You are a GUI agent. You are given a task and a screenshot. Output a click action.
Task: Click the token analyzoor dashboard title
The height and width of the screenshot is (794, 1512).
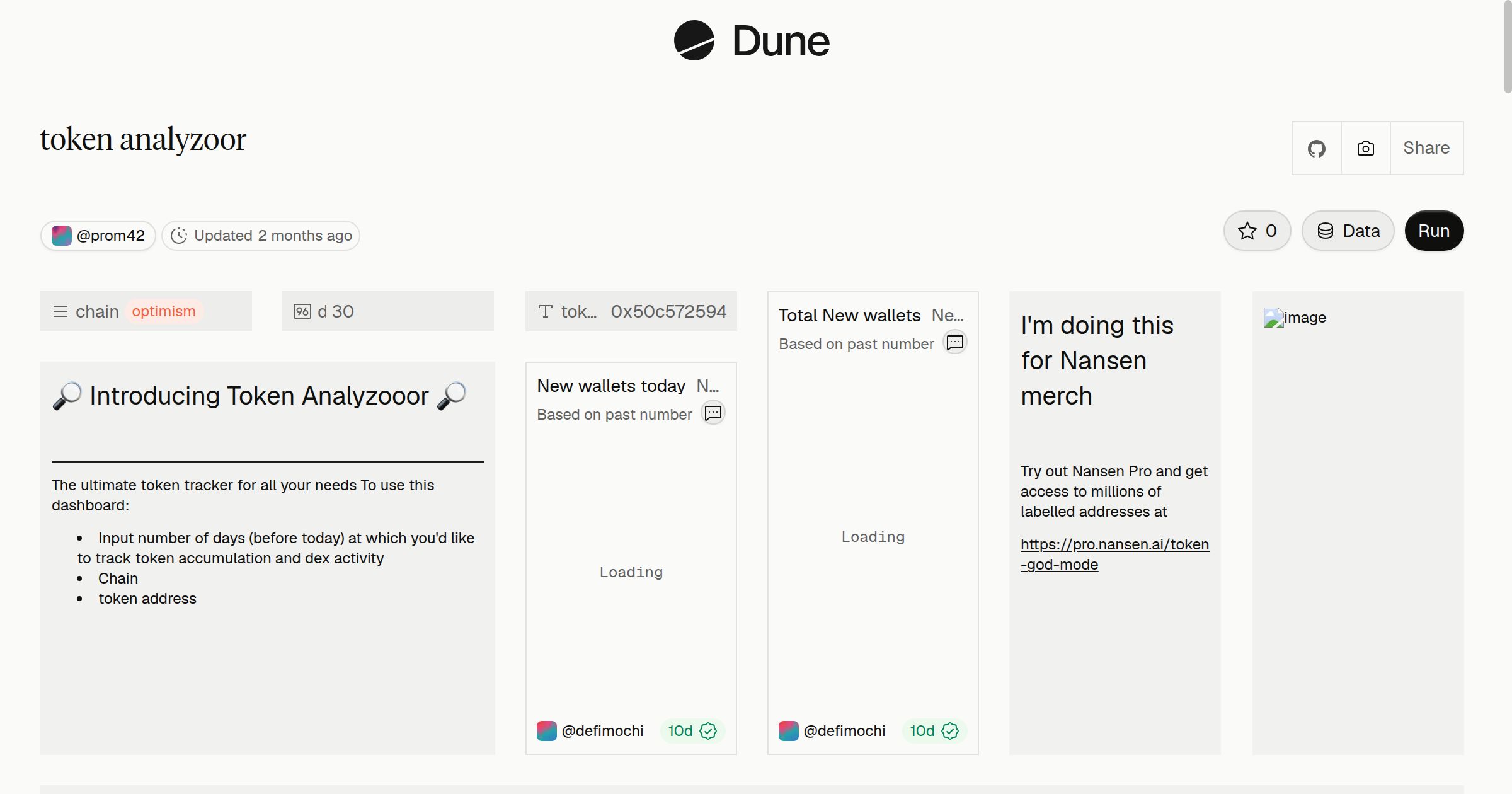[143, 139]
